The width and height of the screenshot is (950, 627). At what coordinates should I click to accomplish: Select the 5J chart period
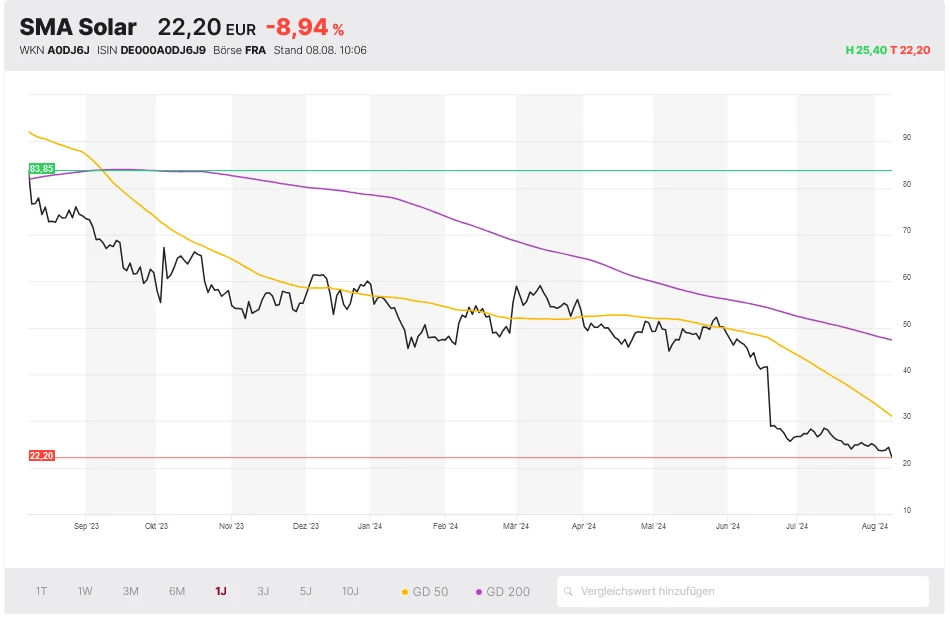pos(306,591)
